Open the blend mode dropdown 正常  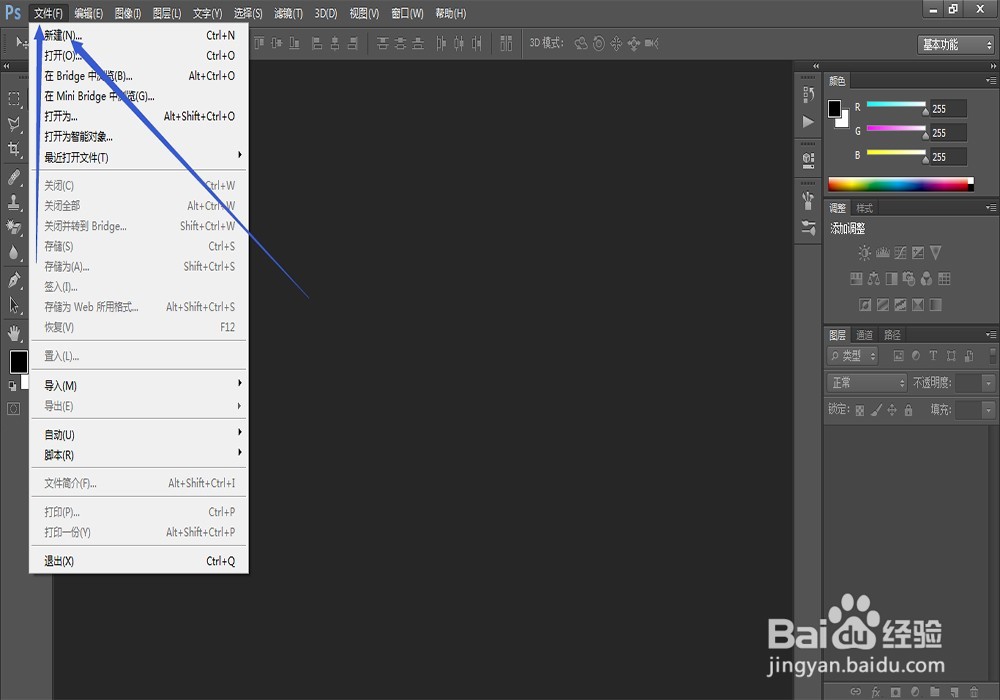(867, 383)
